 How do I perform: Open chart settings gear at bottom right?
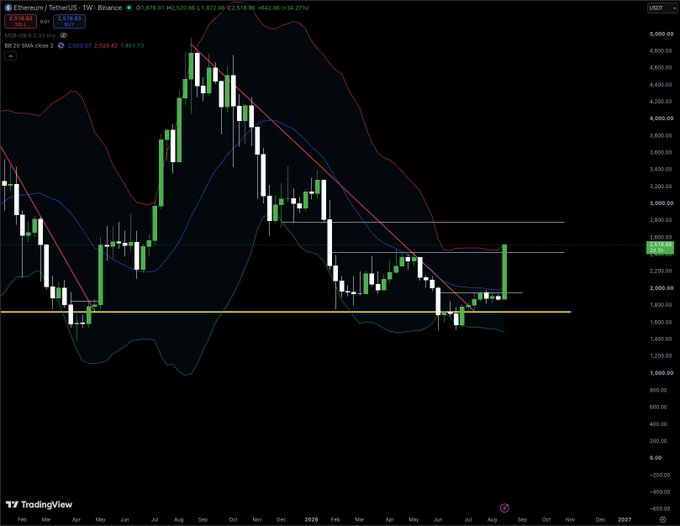pyautogui.click(x=663, y=519)
